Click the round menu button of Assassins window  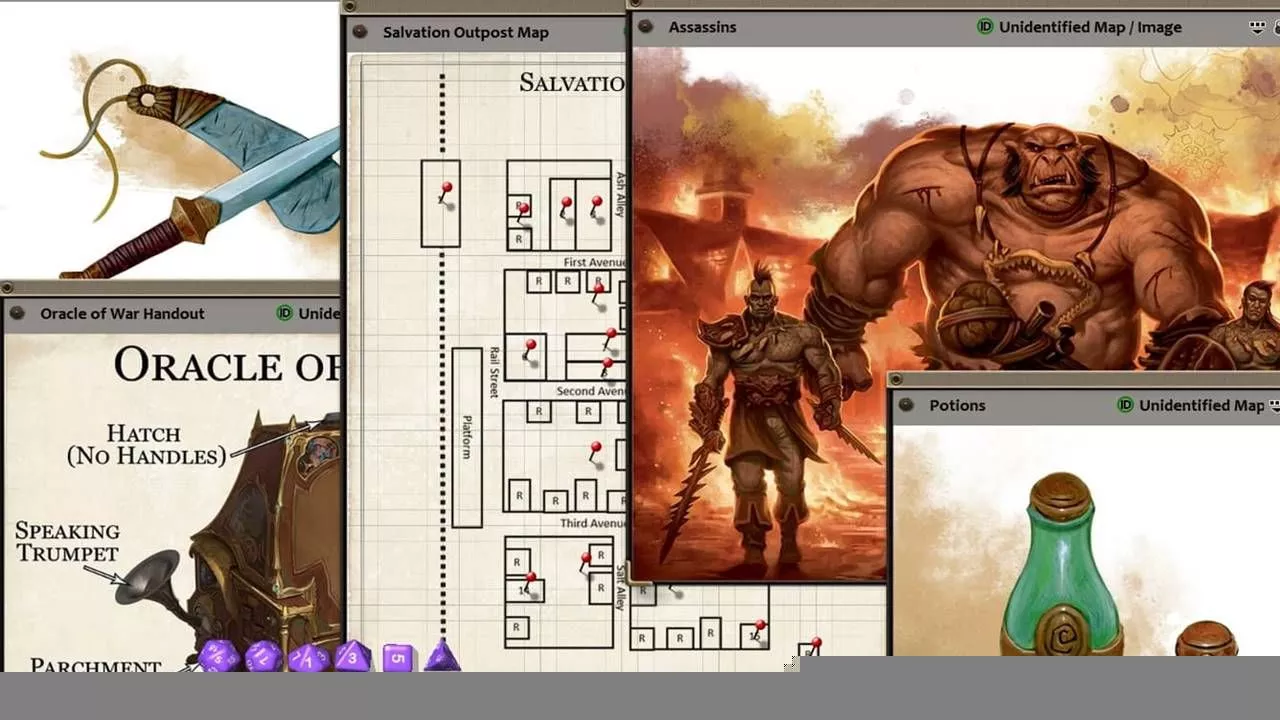click(x=645, y=27)
